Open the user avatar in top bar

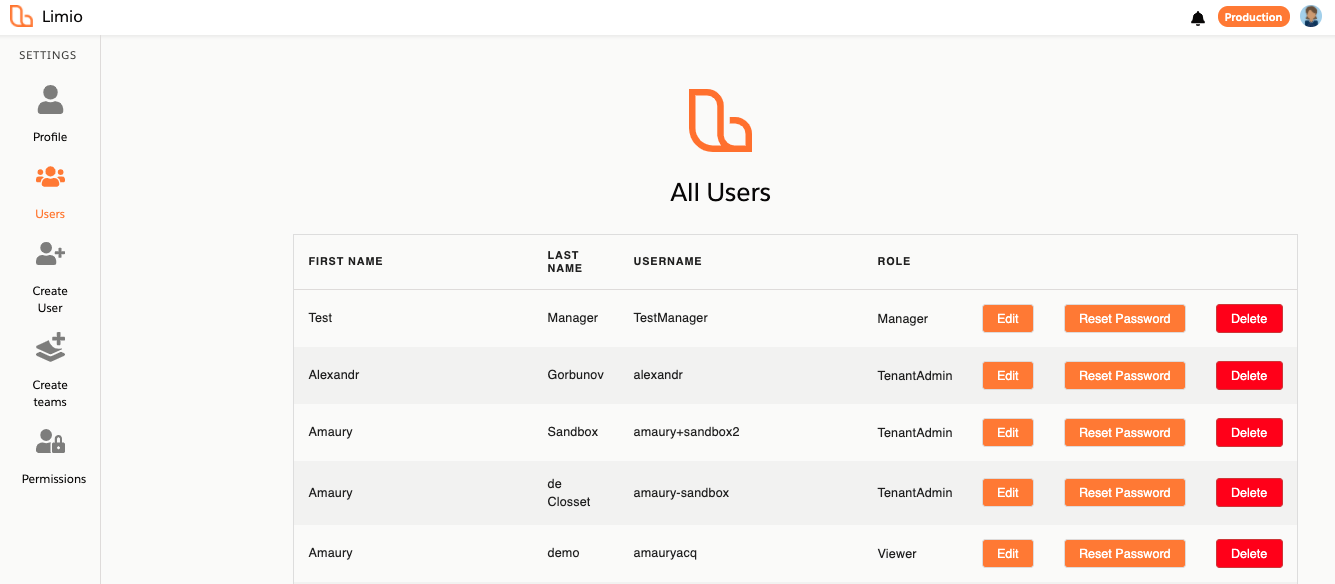(x=1310, y=17)
